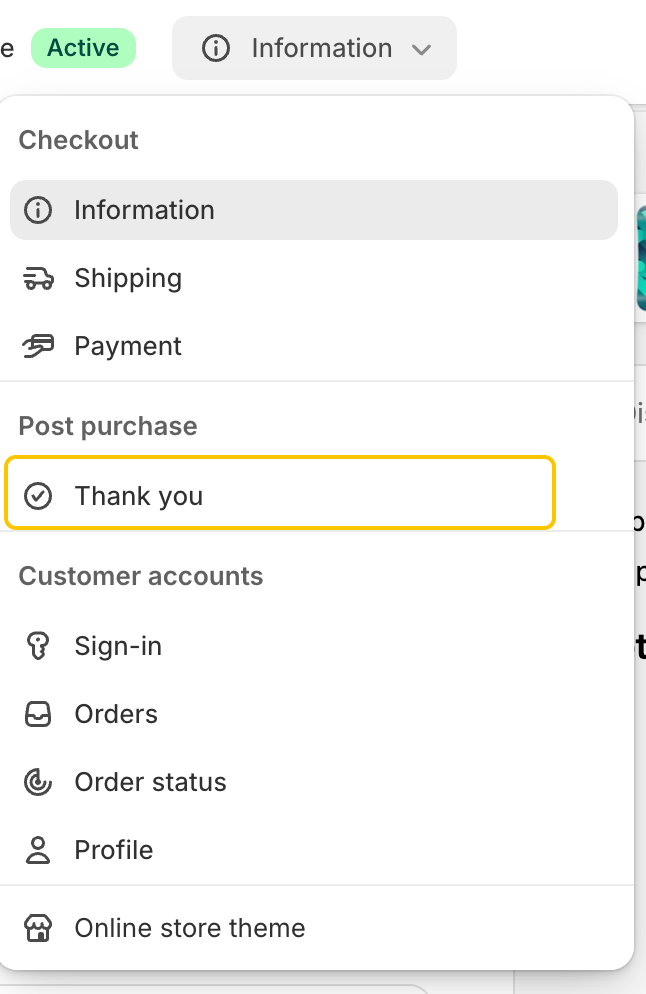Click the info circle icon beside Information
The width and height of the screenshot is (646, 994).
coord(38,210)
